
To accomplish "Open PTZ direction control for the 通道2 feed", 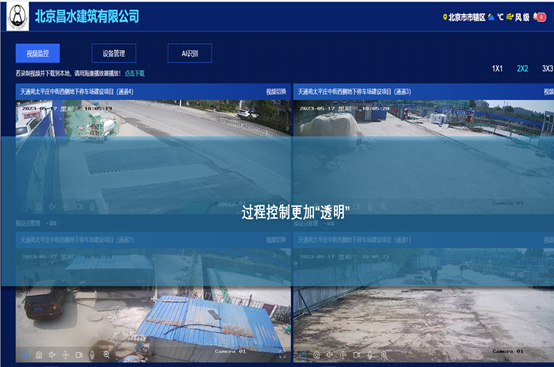I will tap(66, 355).
